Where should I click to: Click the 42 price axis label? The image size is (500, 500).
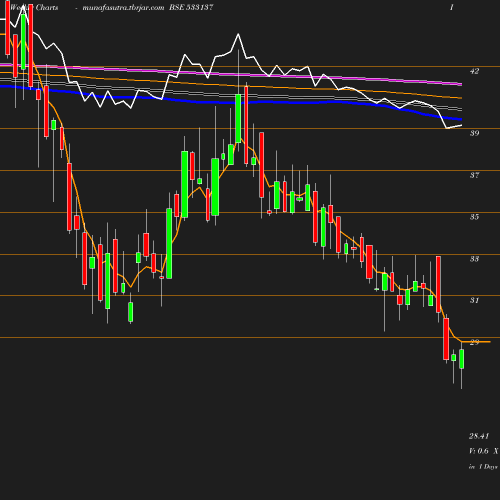pos(474,71)
